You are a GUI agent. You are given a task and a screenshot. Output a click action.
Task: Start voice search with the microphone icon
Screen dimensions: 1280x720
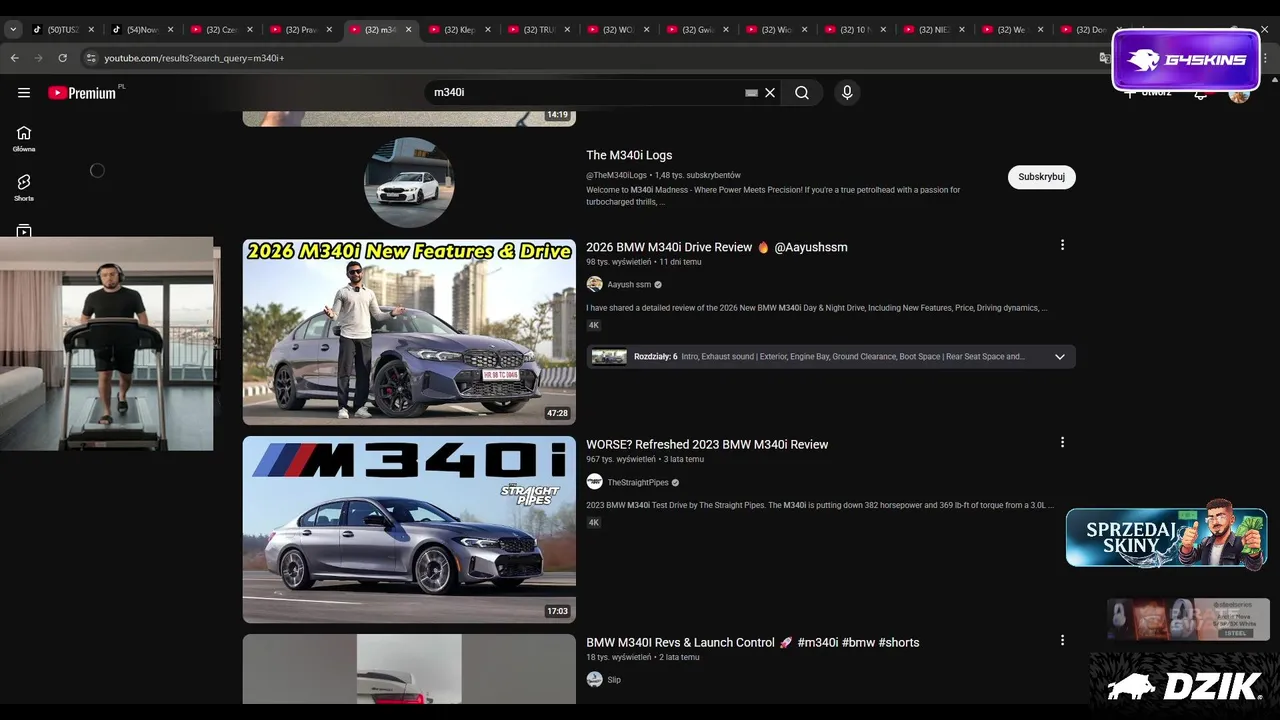coord(847,93)
